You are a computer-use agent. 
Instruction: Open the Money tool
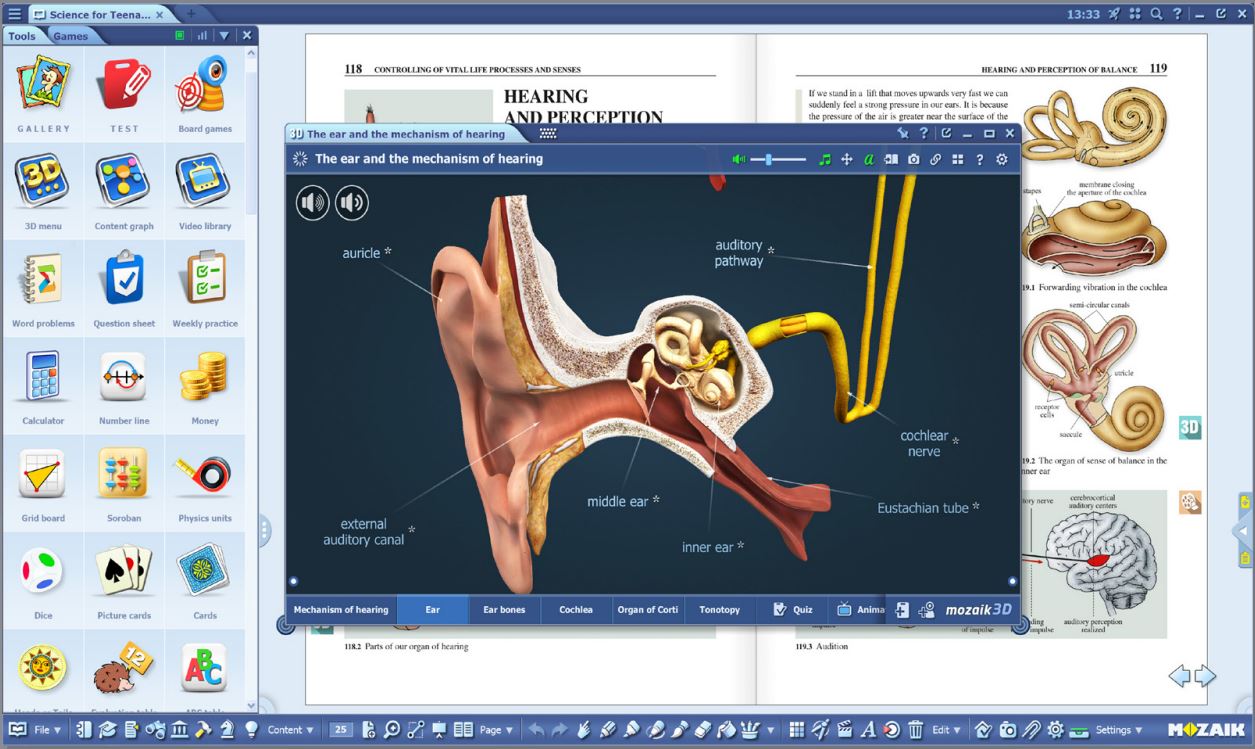pyautogui.click(x=205, y=386)
